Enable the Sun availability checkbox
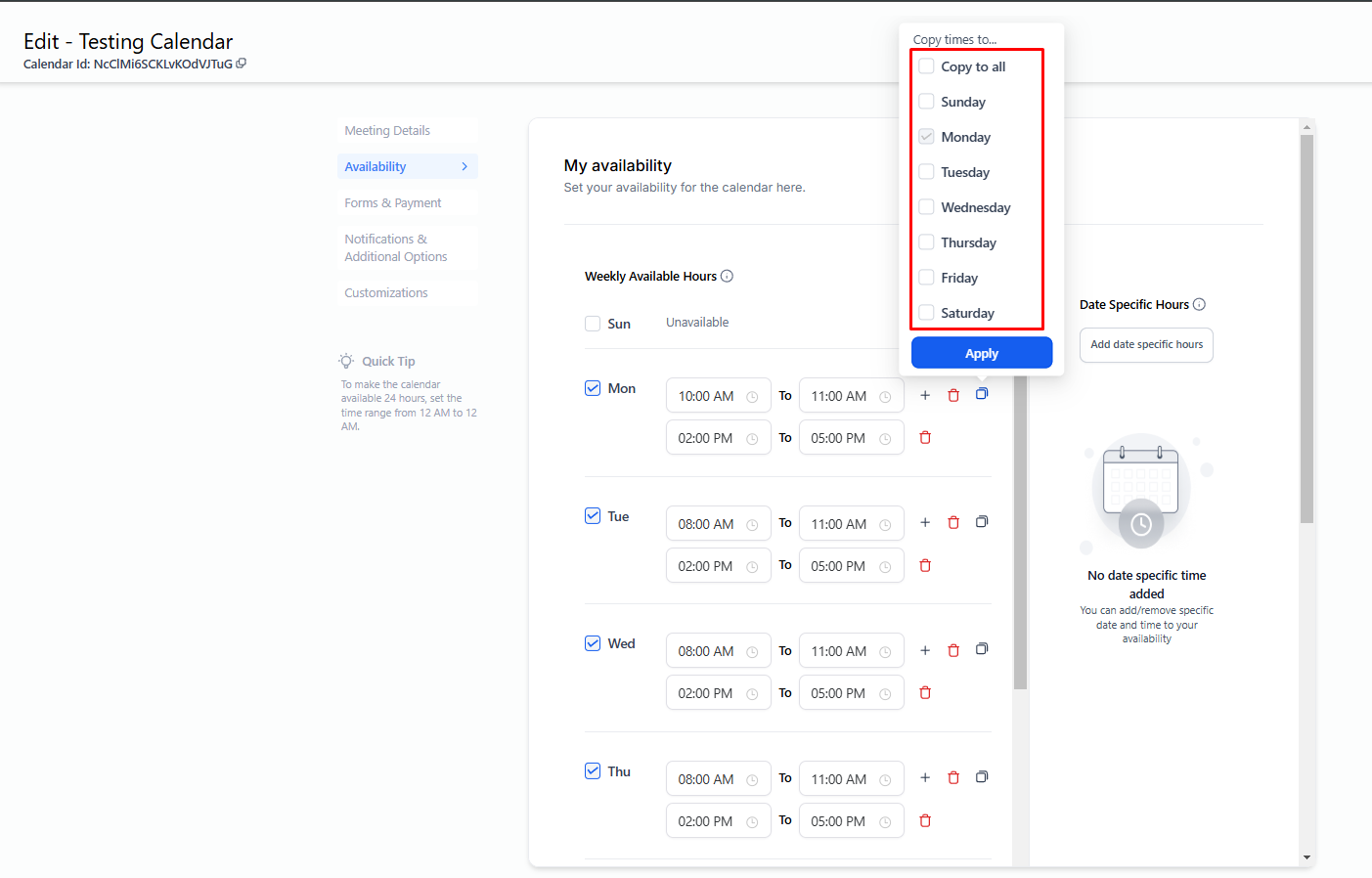The image size is (1372, 878). [593, 324]
